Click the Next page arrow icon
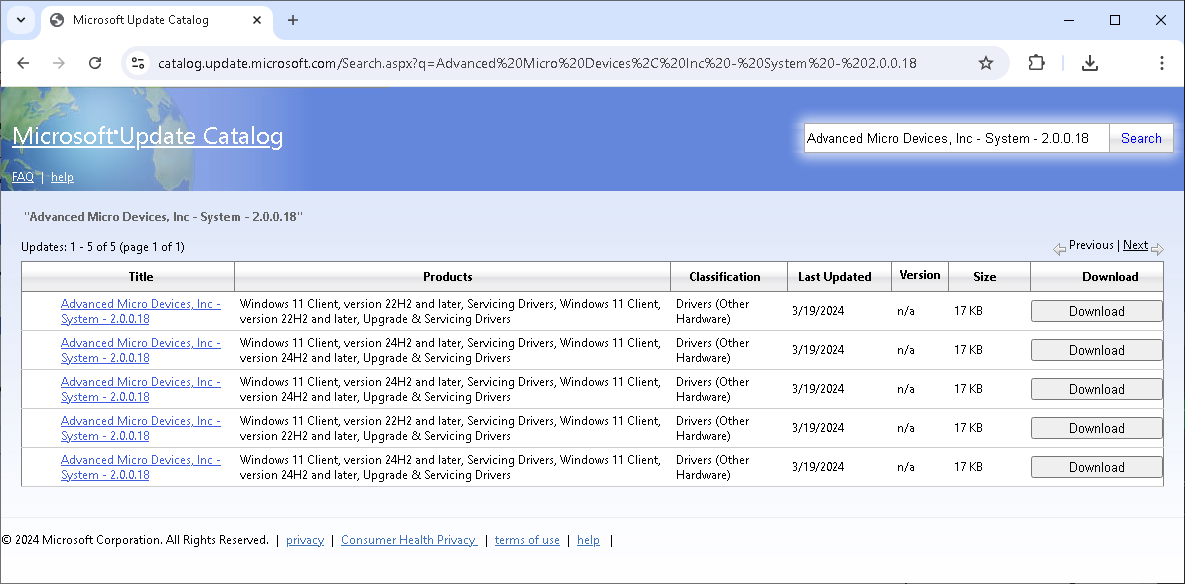Viewport: 1185px width, 584px height. pos(1157,249)
